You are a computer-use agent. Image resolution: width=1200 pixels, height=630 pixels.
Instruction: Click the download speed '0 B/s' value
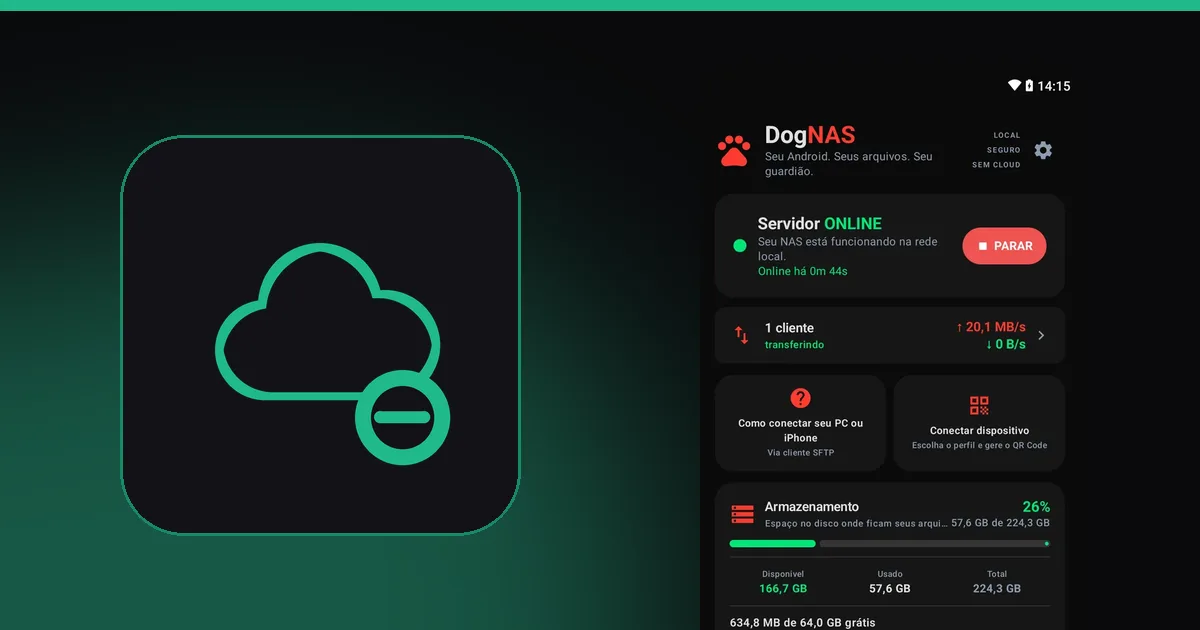pyautogui.click(x=1006, y=344)
